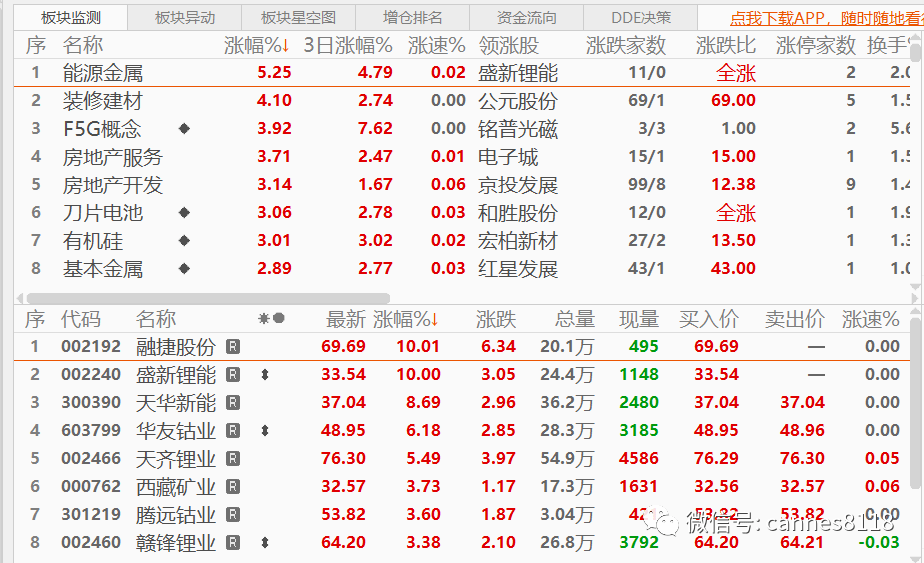Click the star-dot marker column header icon

271,318
